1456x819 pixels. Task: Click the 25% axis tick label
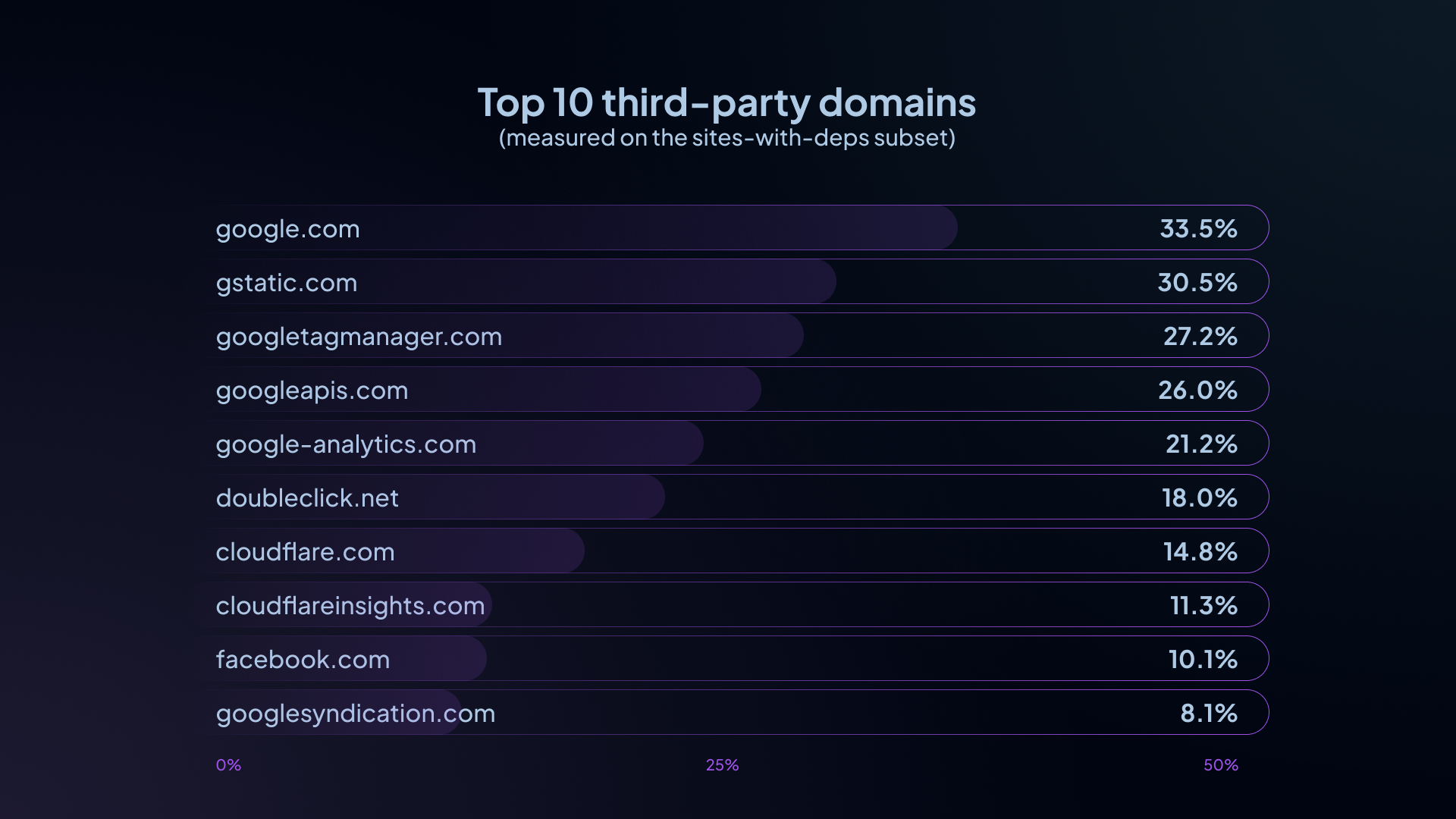coord(722,765)
